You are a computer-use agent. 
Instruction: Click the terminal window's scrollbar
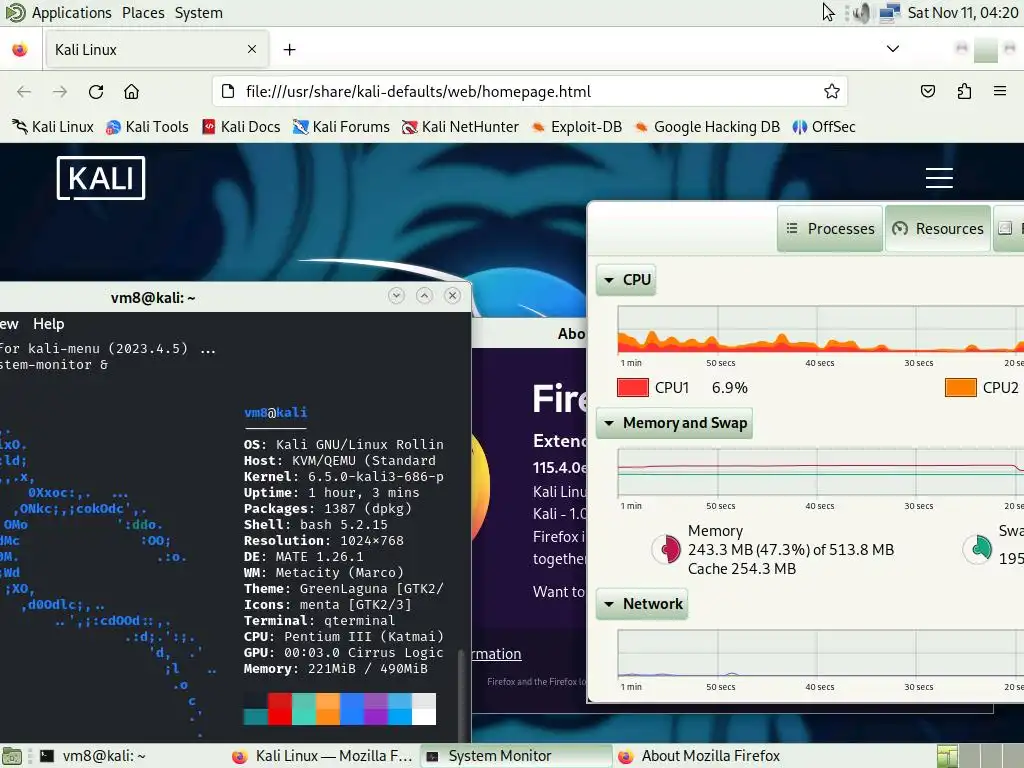(x=464, y=694)
